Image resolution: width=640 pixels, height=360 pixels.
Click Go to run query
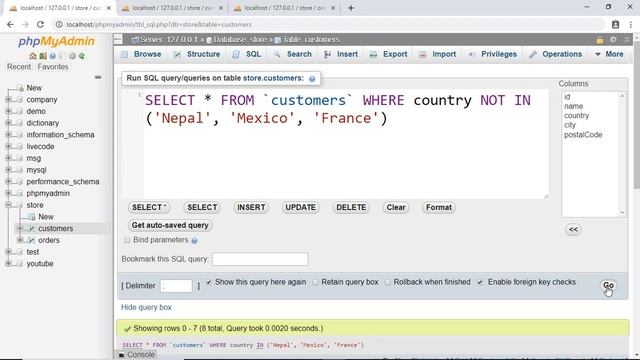[x=608, y=285]
